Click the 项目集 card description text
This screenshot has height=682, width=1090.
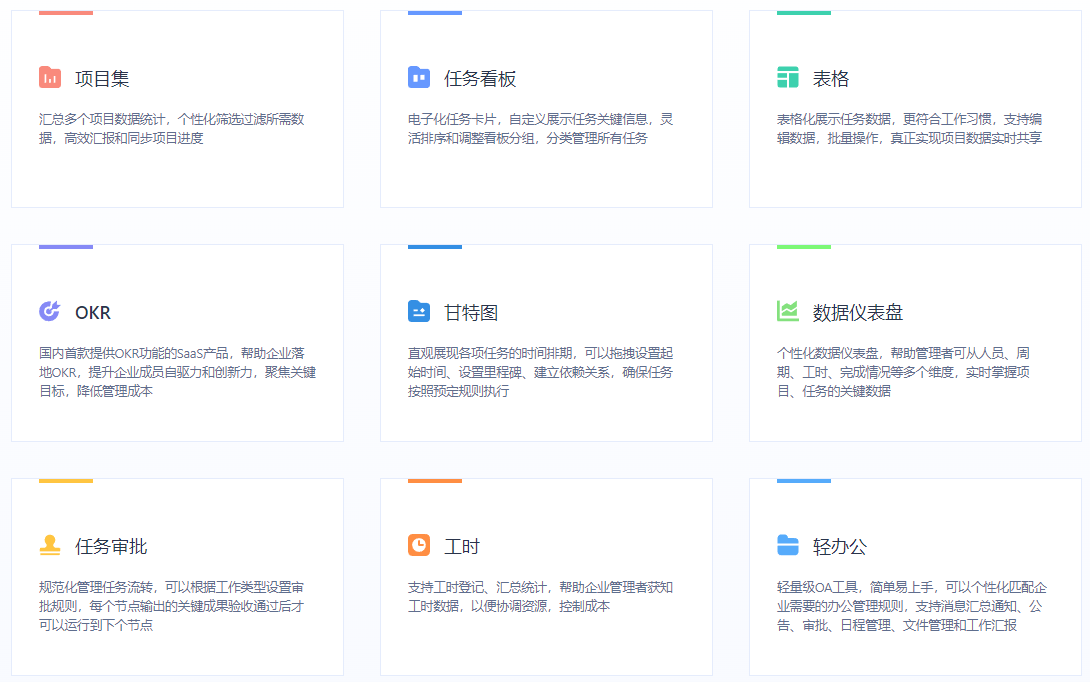(x=171, y=129)
